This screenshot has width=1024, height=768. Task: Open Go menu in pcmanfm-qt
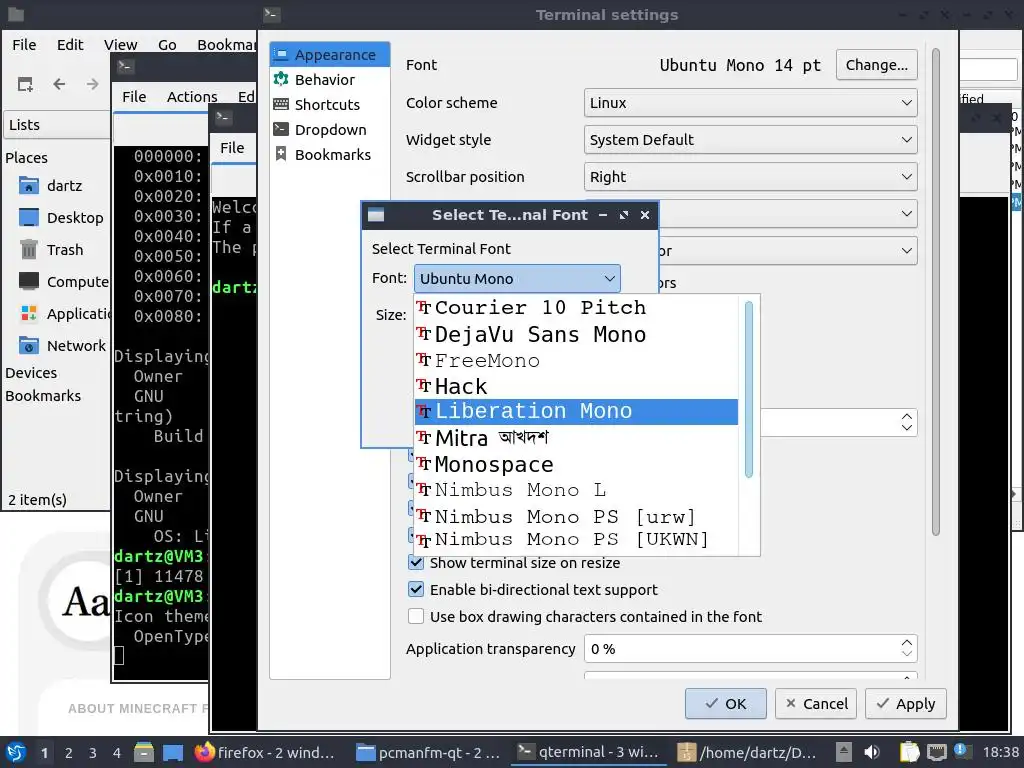tap(167, 44)
